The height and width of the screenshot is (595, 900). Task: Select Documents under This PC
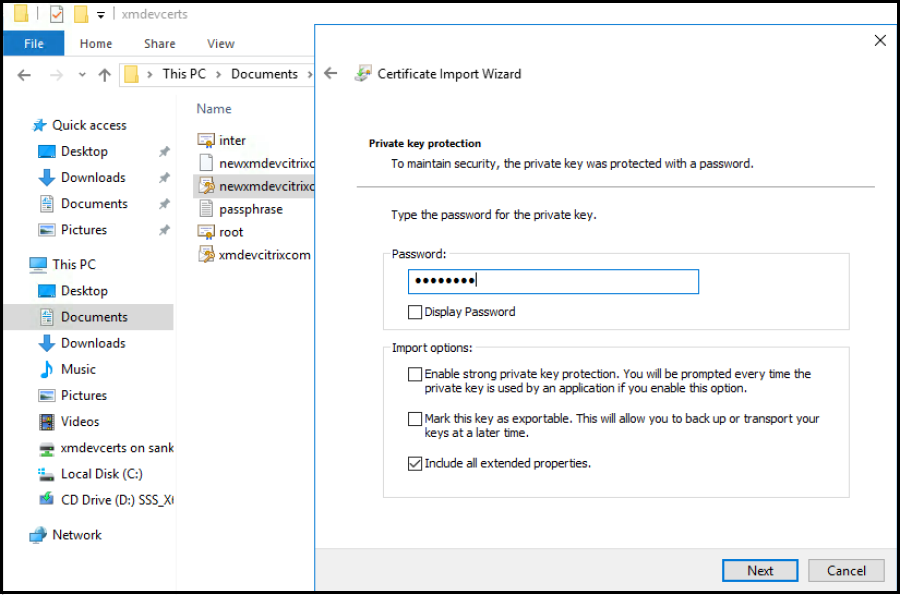[88, 317]
